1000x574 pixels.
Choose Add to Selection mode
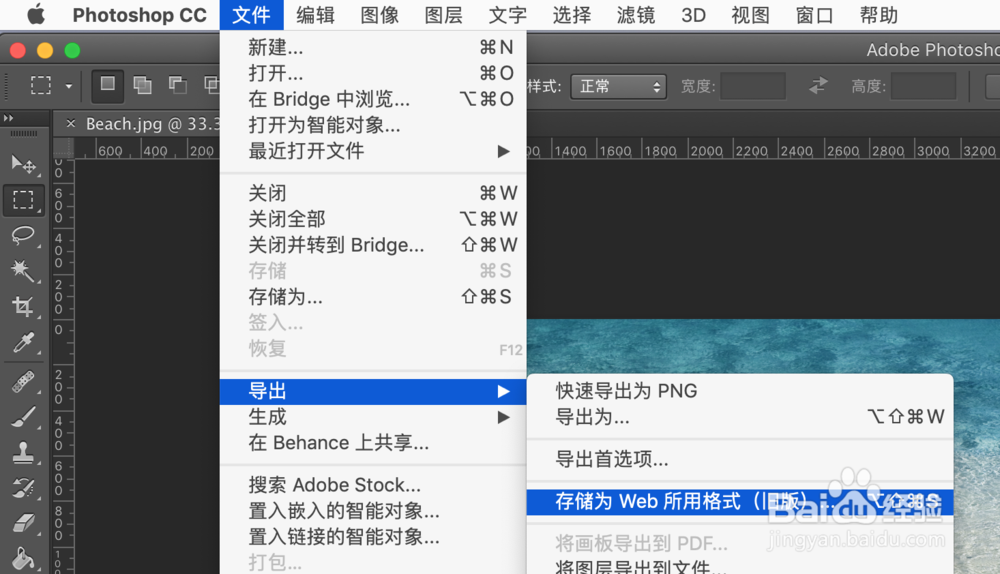point(142,85)
